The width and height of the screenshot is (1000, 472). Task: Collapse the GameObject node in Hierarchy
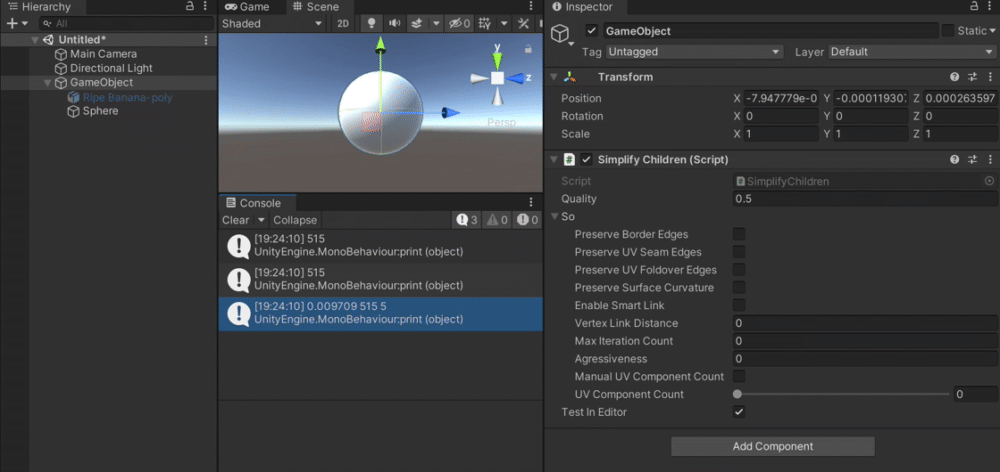[47, 83]
